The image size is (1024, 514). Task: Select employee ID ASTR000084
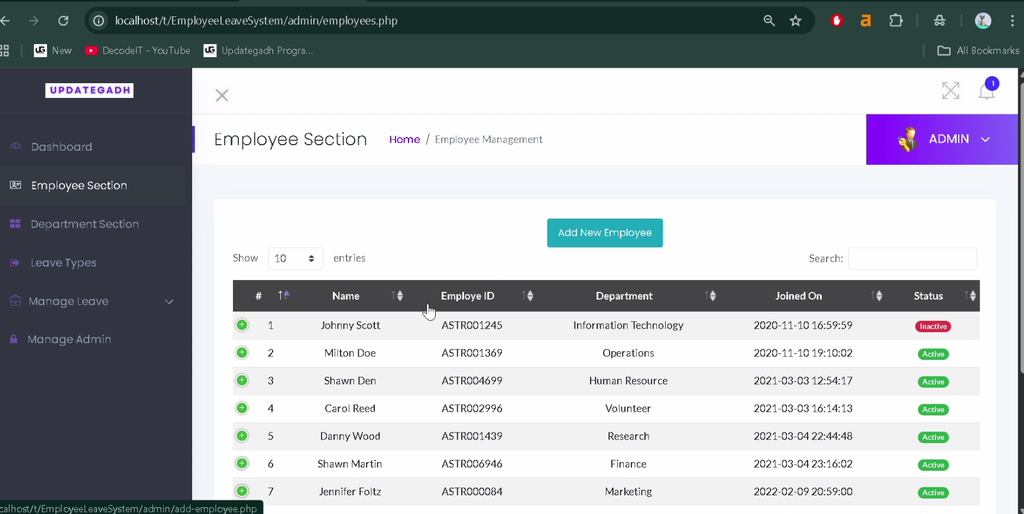point(472,492)
